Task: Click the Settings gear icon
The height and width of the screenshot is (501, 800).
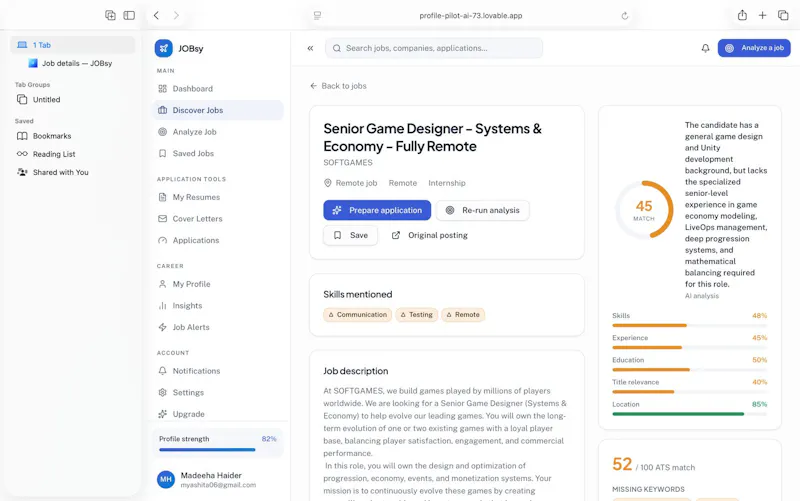Action: click(x=162, y=392)
